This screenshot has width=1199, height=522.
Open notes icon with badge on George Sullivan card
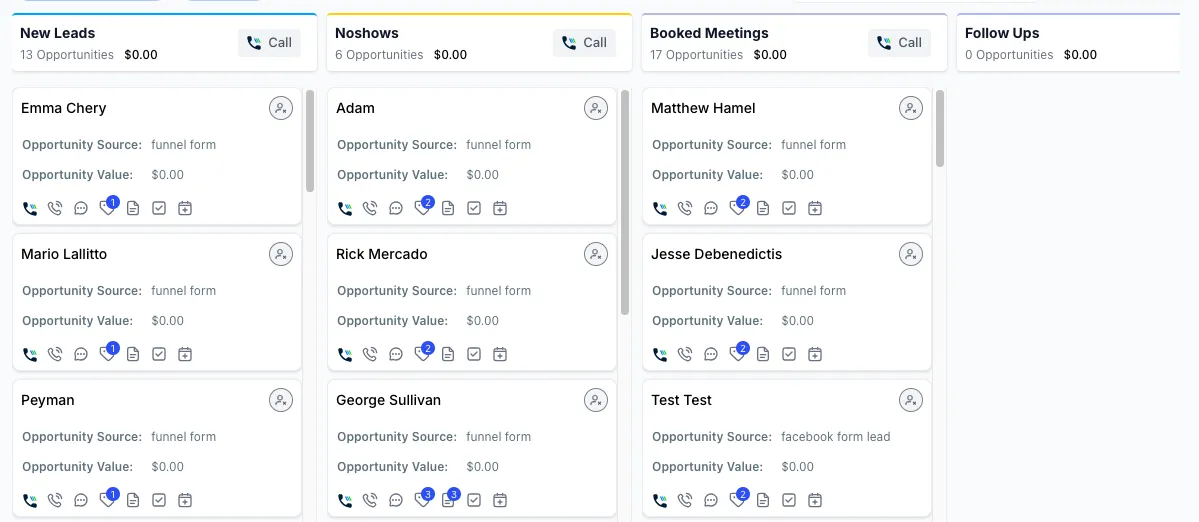pos(448,500)
